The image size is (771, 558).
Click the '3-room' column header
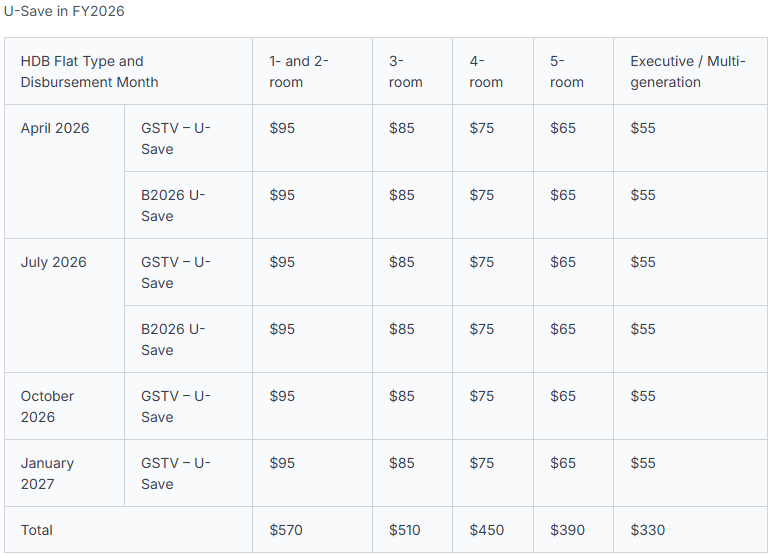click(405, 71)
